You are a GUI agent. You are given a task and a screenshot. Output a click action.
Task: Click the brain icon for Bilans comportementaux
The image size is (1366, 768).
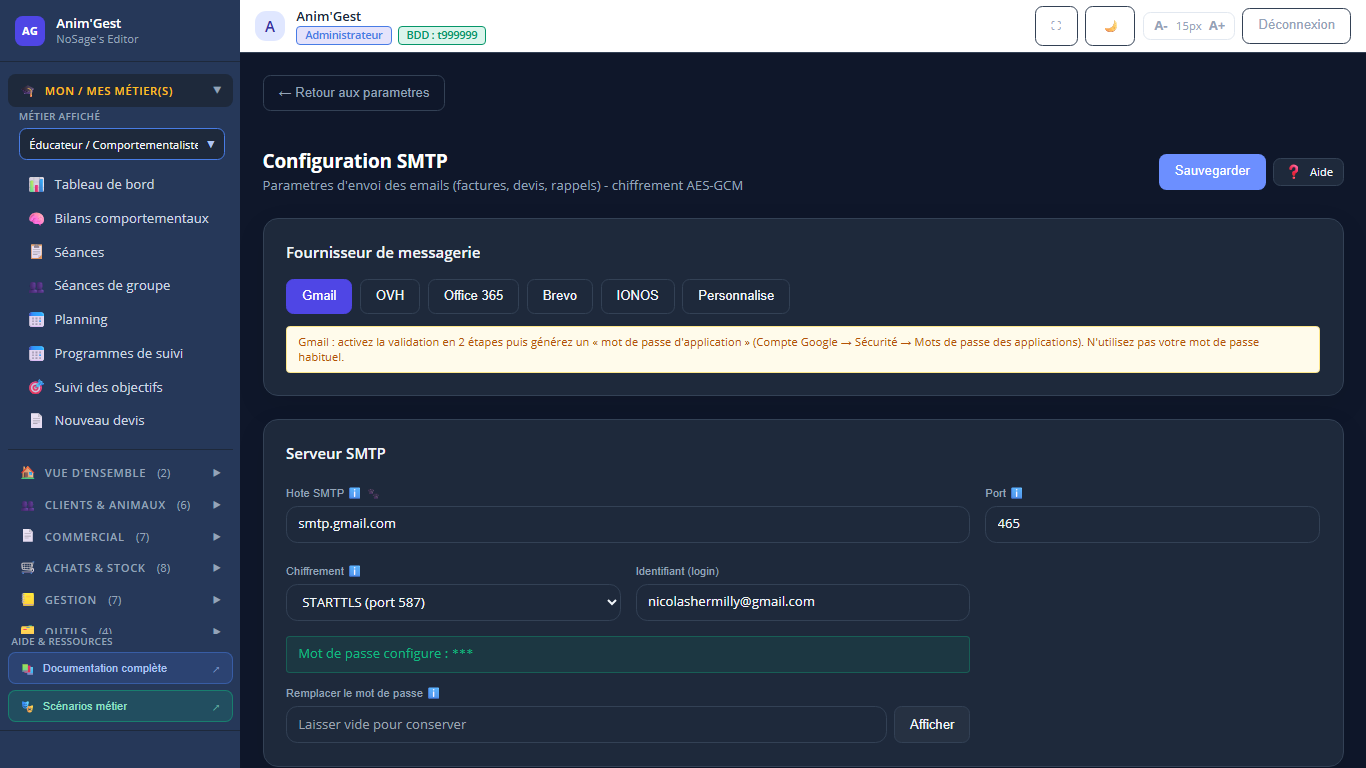point(36,219)
